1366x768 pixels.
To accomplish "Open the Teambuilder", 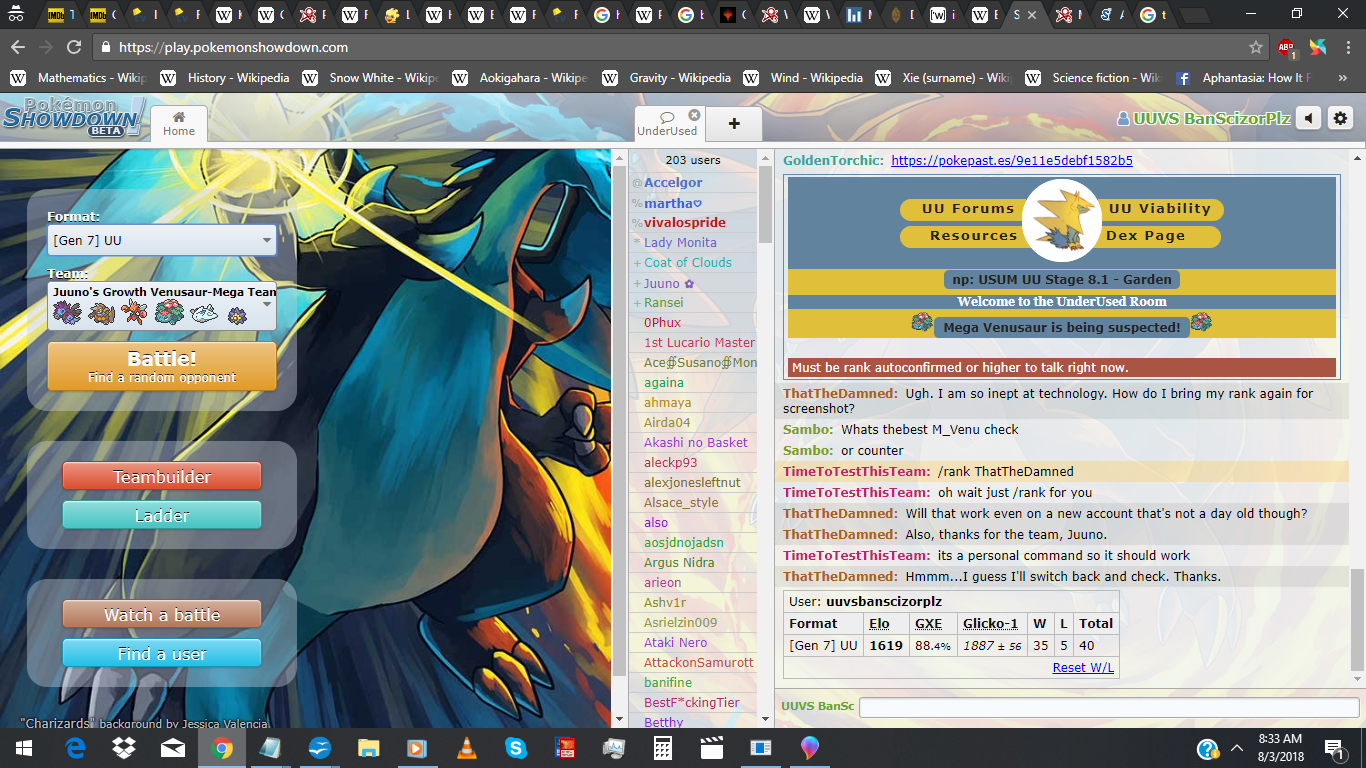I will 162,476.
